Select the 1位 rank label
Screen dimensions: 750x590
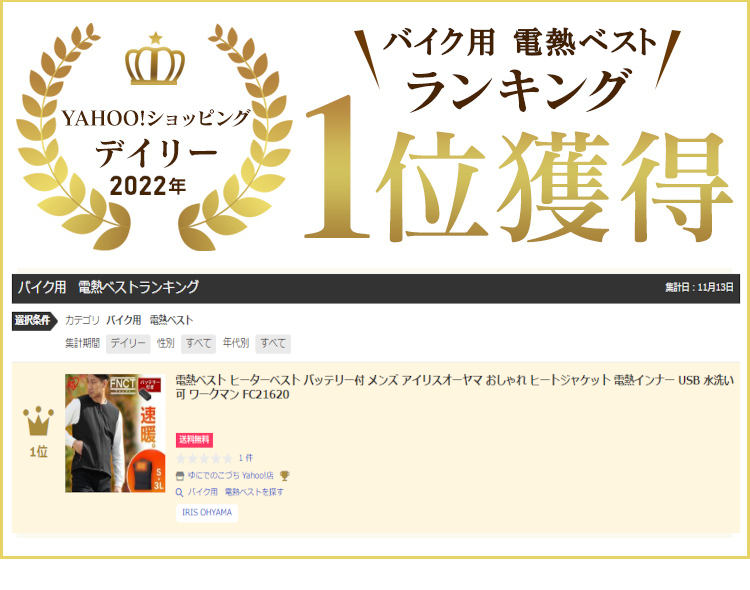pos(38,452)
